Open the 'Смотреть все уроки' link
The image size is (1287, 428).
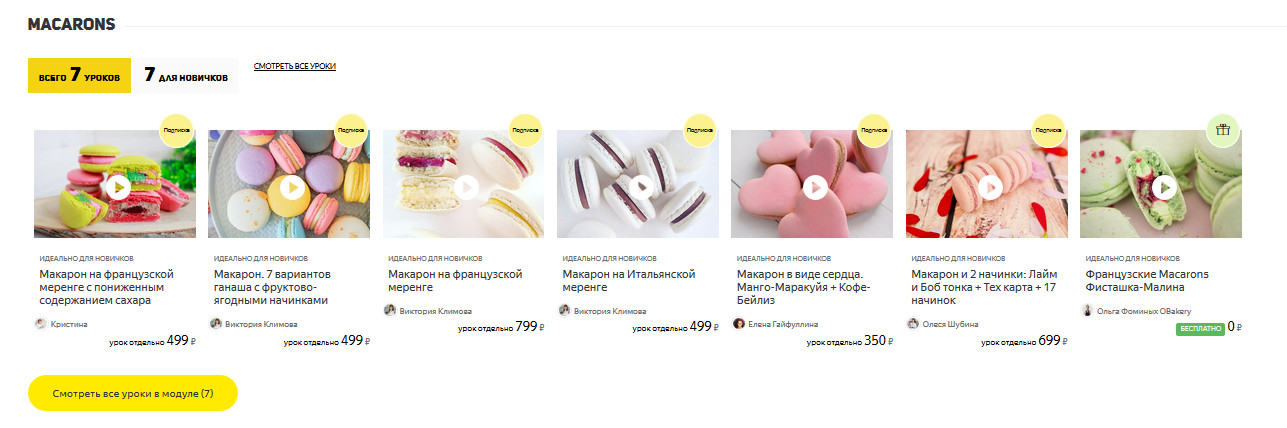(295, 66)
